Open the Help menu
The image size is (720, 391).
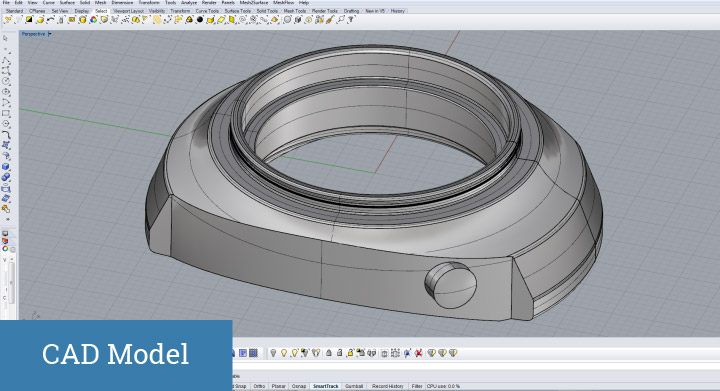point(304,2)
